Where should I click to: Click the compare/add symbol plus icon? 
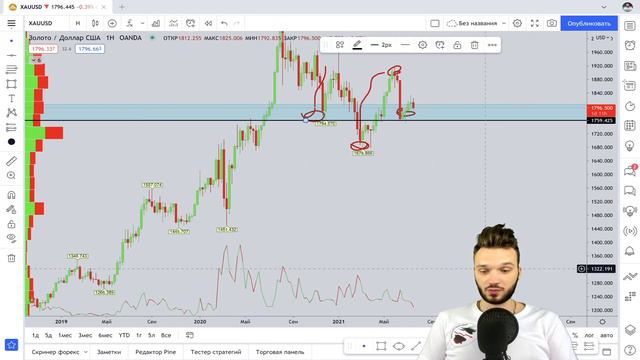point(112,23)
